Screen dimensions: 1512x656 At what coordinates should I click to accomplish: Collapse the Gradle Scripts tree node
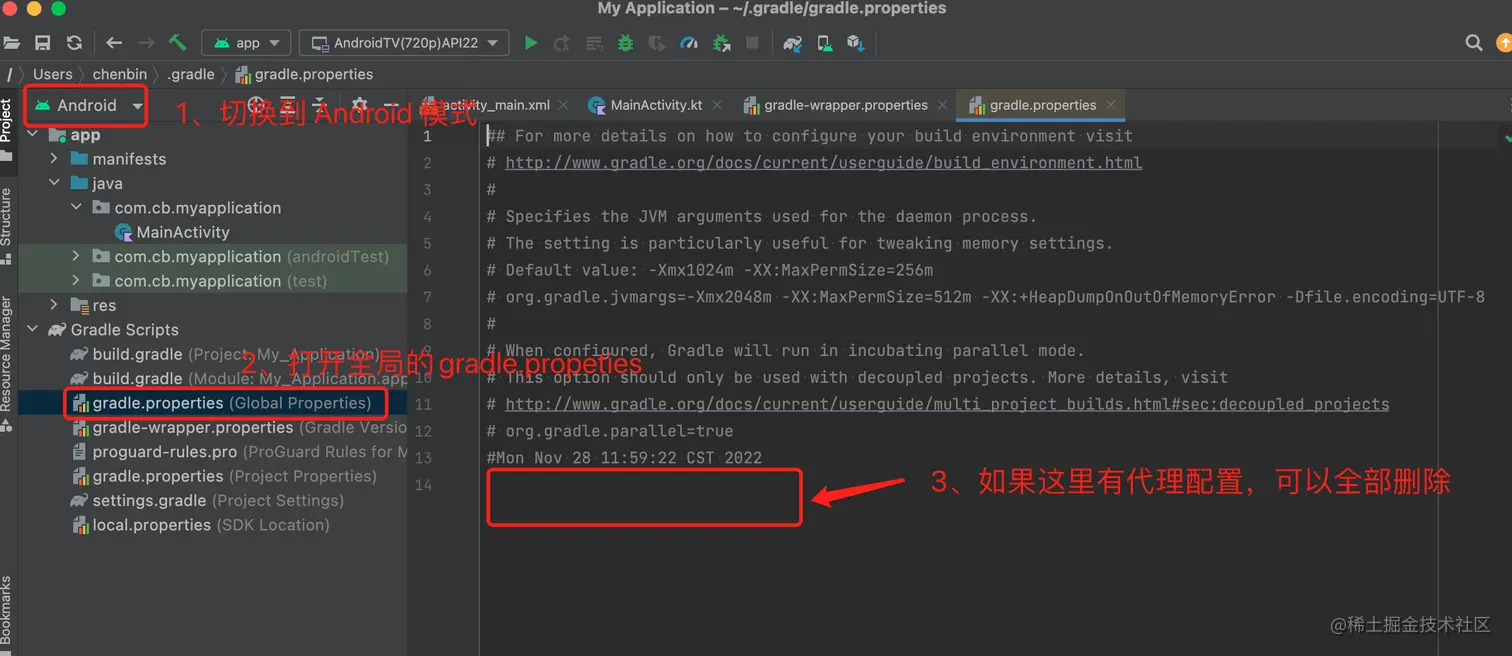(x=32, y=329)
